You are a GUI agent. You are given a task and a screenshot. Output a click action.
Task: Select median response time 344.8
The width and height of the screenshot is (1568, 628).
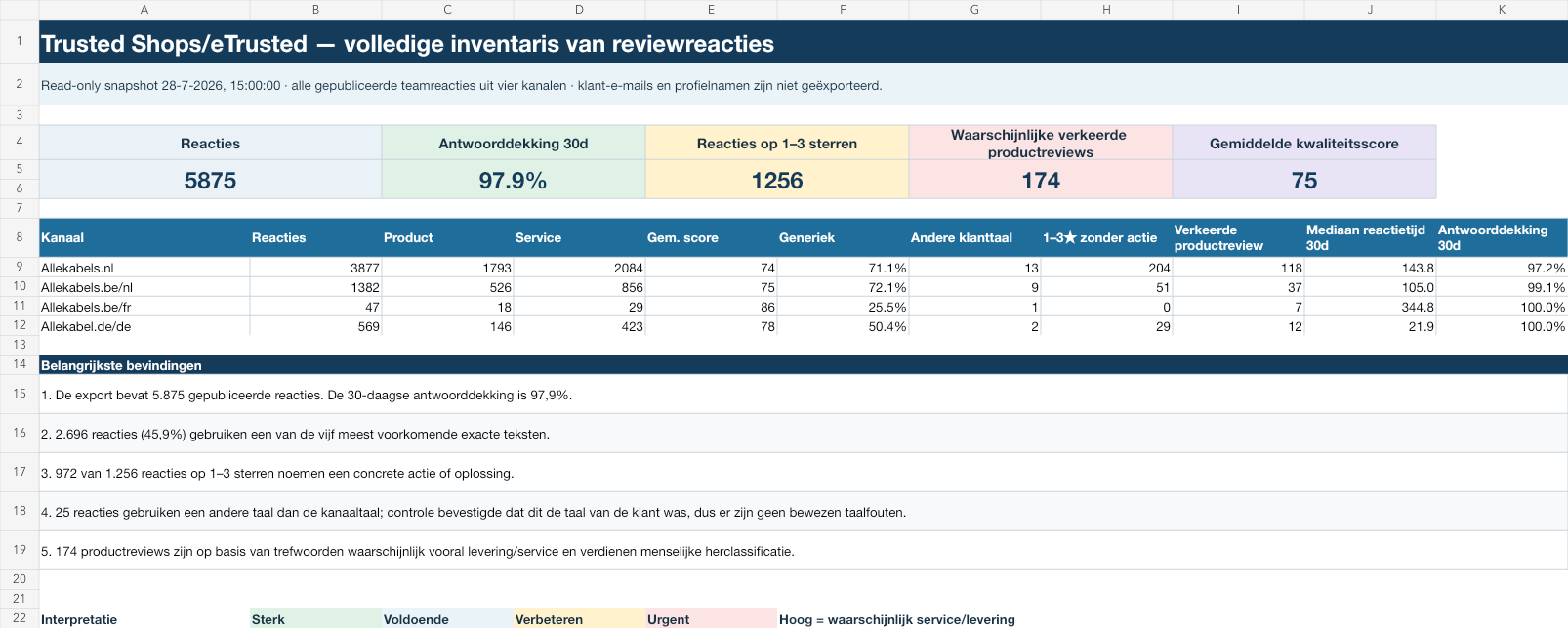point(1370,307)
